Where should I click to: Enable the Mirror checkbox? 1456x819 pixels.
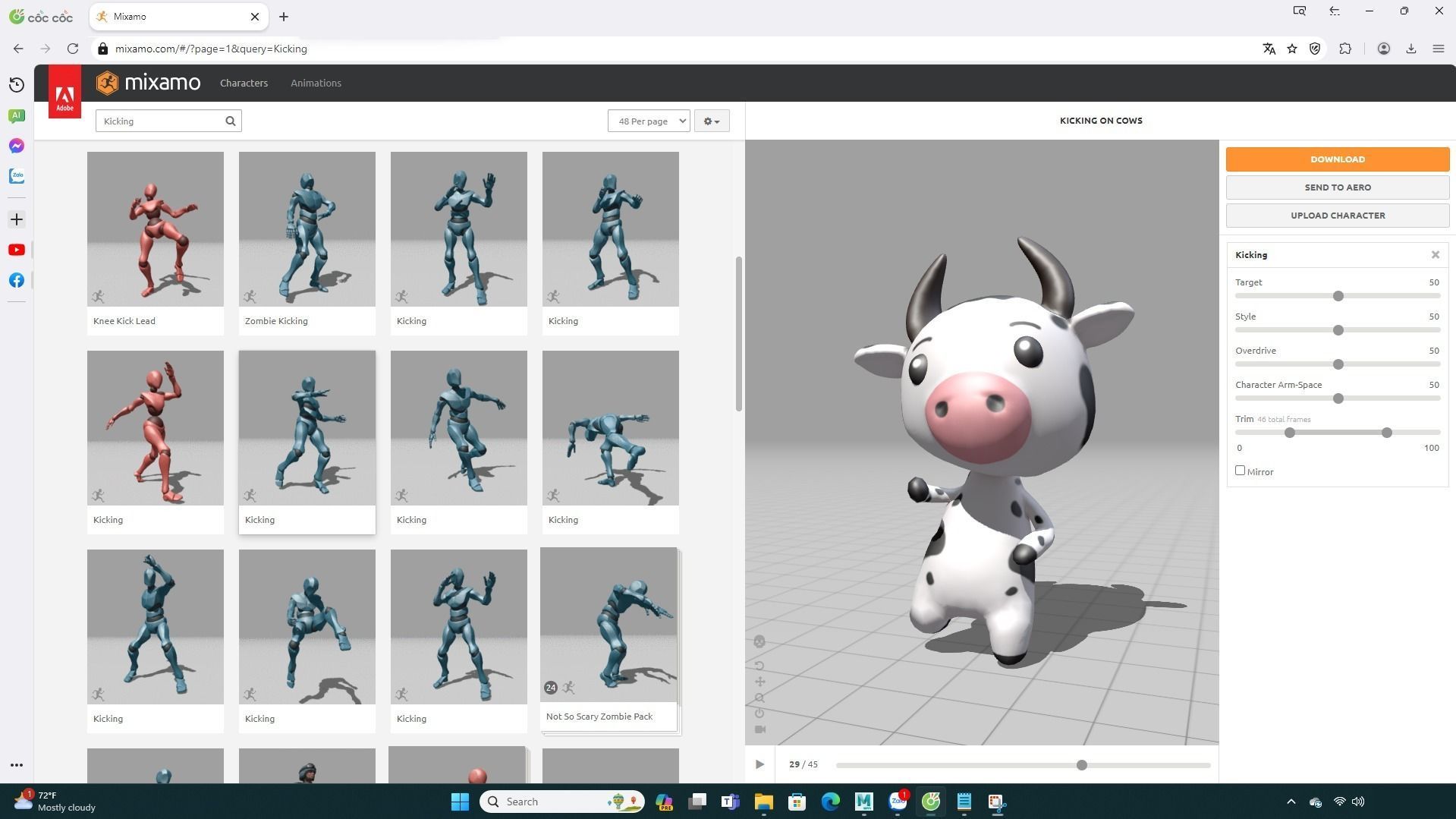[x=1240, y=471]
